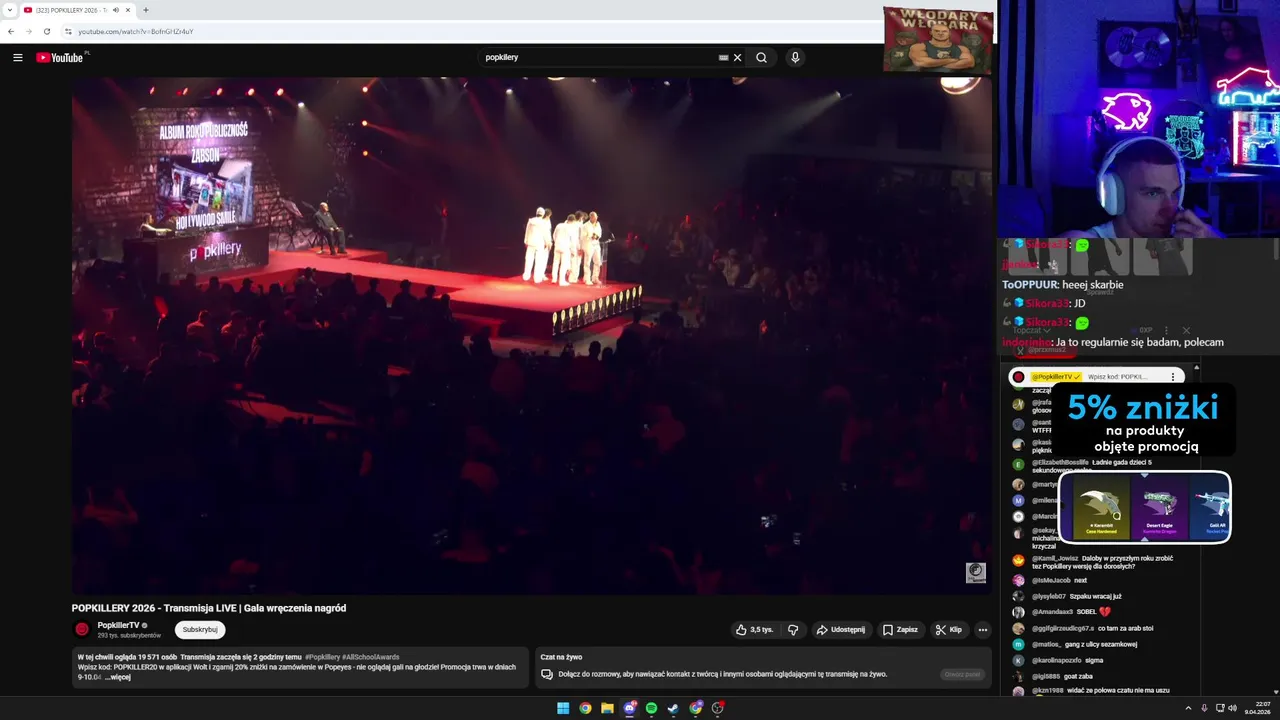Click the YouTube logo home link

61,58
